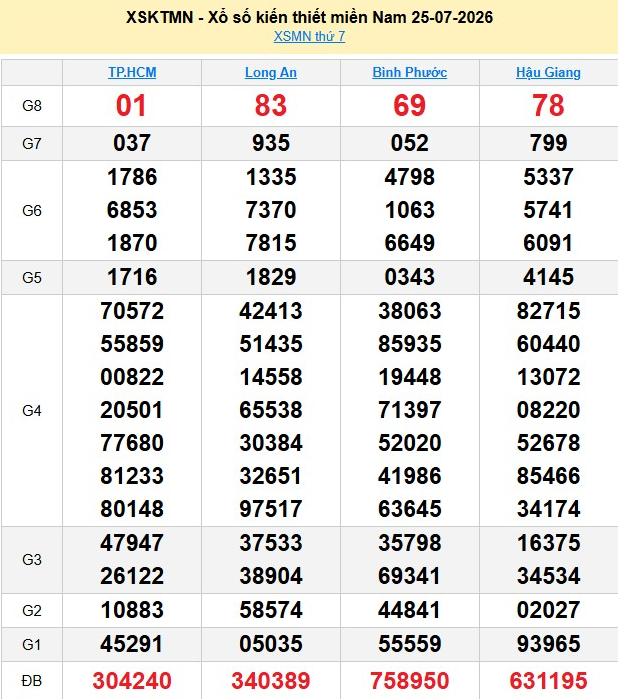
Task: Click the XSKTMN page title heading
Action: coord(309,17)
